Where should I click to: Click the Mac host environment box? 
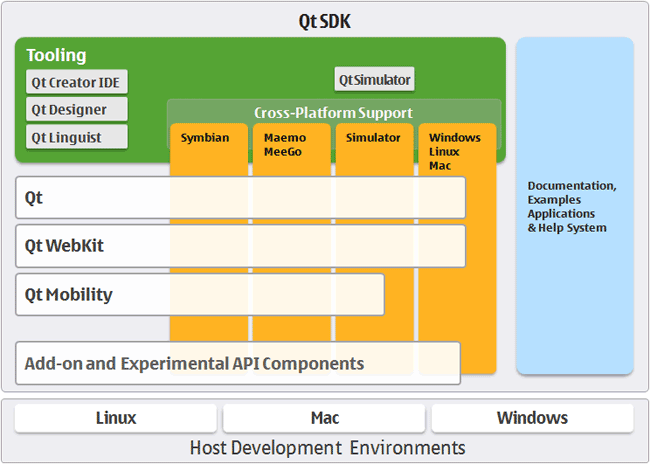coord(324,418)
